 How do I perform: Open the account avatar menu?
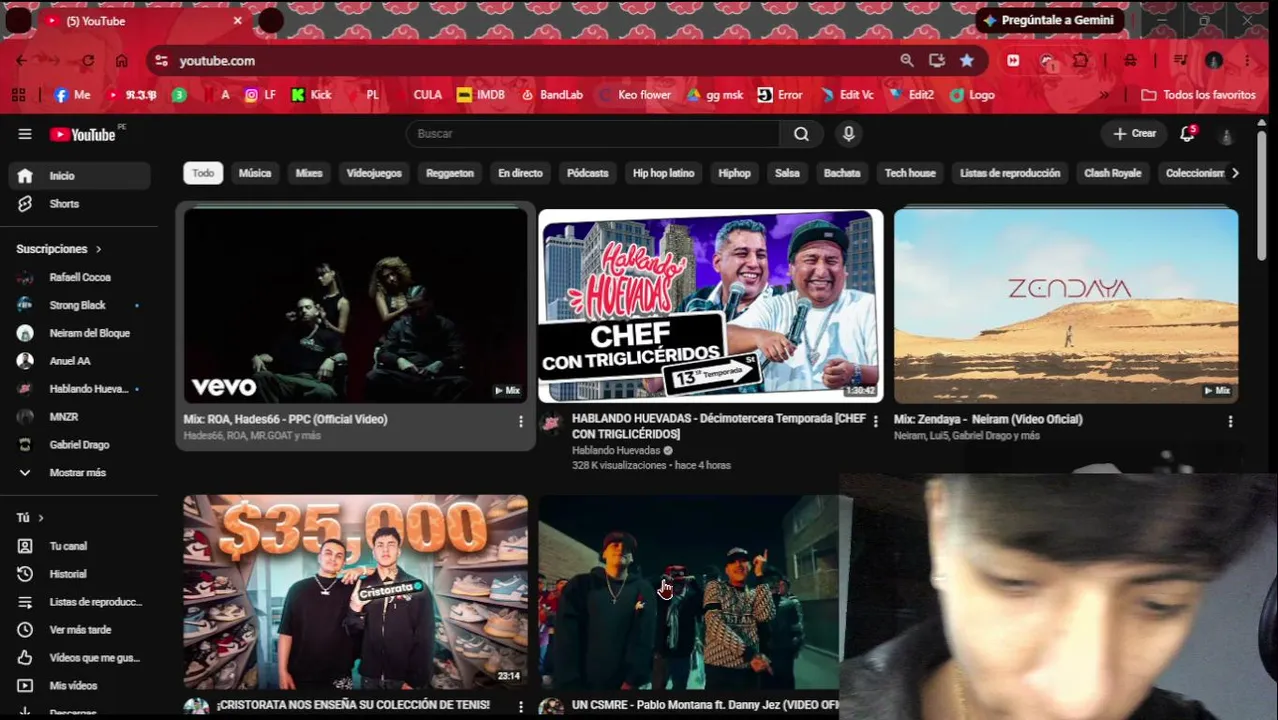(1226, 134)
